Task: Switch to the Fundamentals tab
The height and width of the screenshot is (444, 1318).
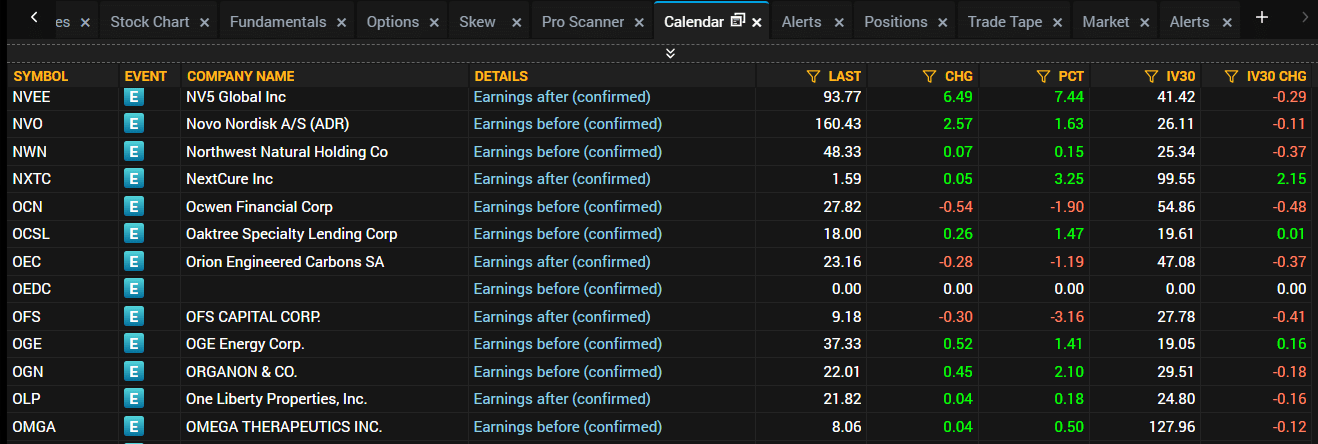Action: click(278, 21)
